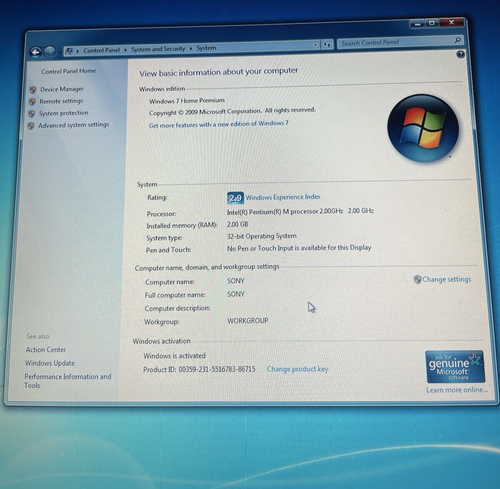
Task: Expand the arrow after System and Security breadcrumb
Action: [191, 48]
